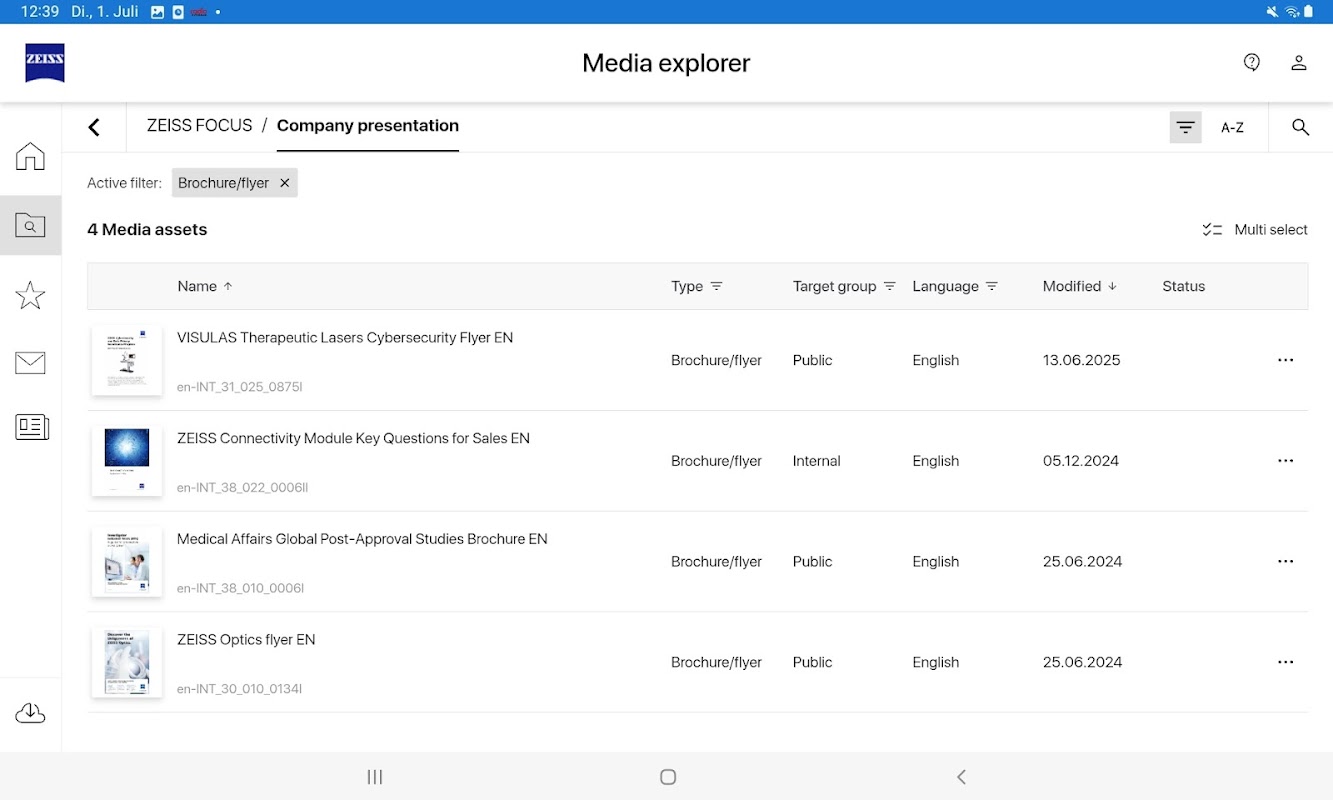
Task: Open favorites star in the sidebar
Action: click(x=30, y=295)
